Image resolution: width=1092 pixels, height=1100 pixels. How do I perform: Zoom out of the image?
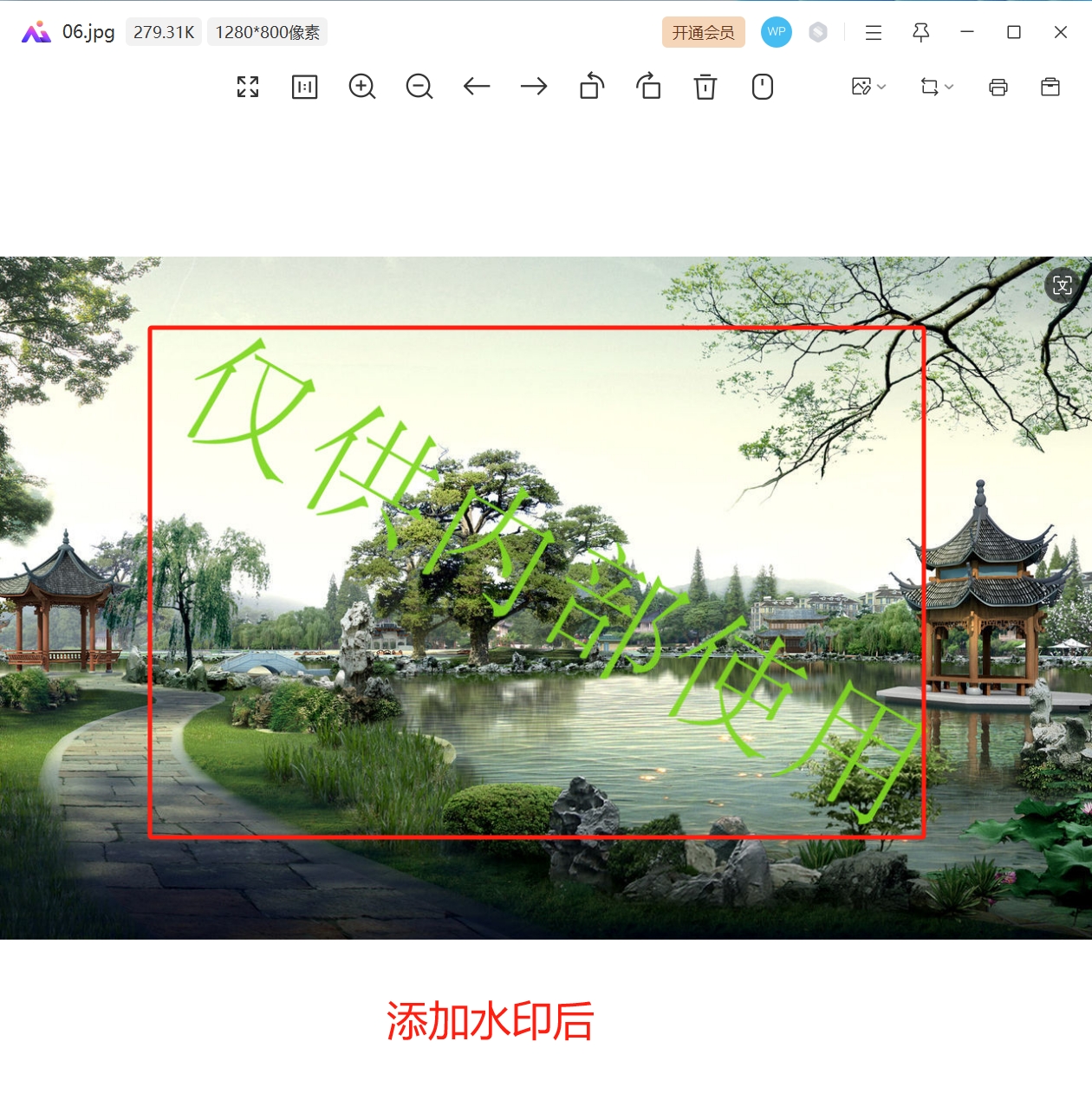click(x=419, y=87)
